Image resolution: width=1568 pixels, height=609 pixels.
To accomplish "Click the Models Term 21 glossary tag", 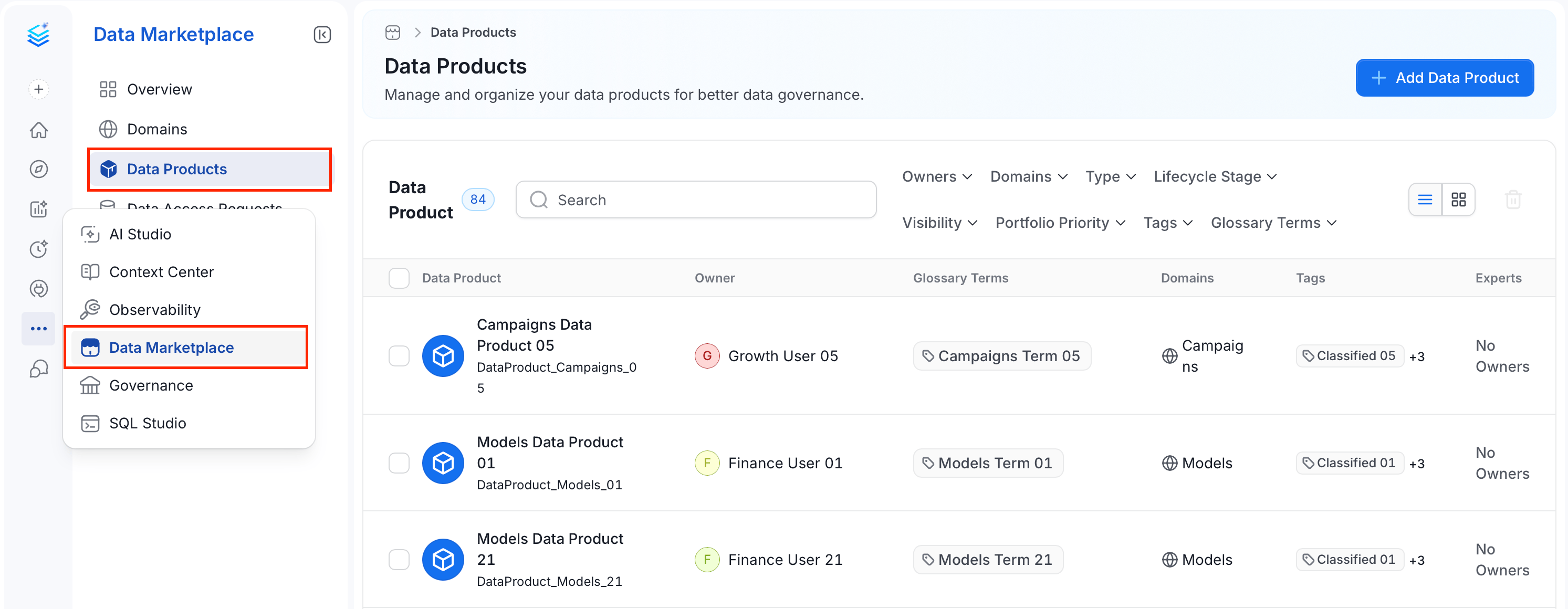I will pyautogui.click(x=988, y=560).
